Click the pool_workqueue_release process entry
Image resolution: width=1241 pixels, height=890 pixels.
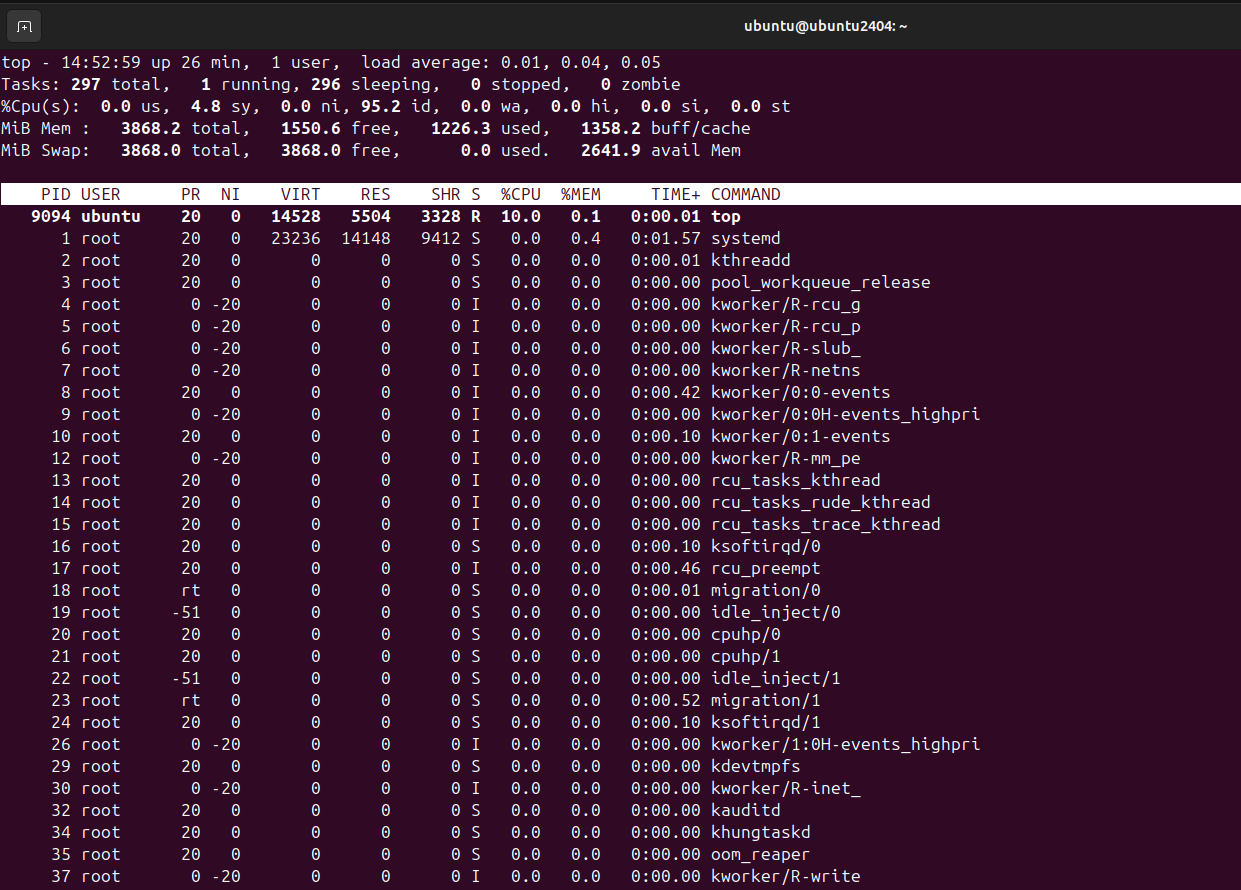(820, 282)
